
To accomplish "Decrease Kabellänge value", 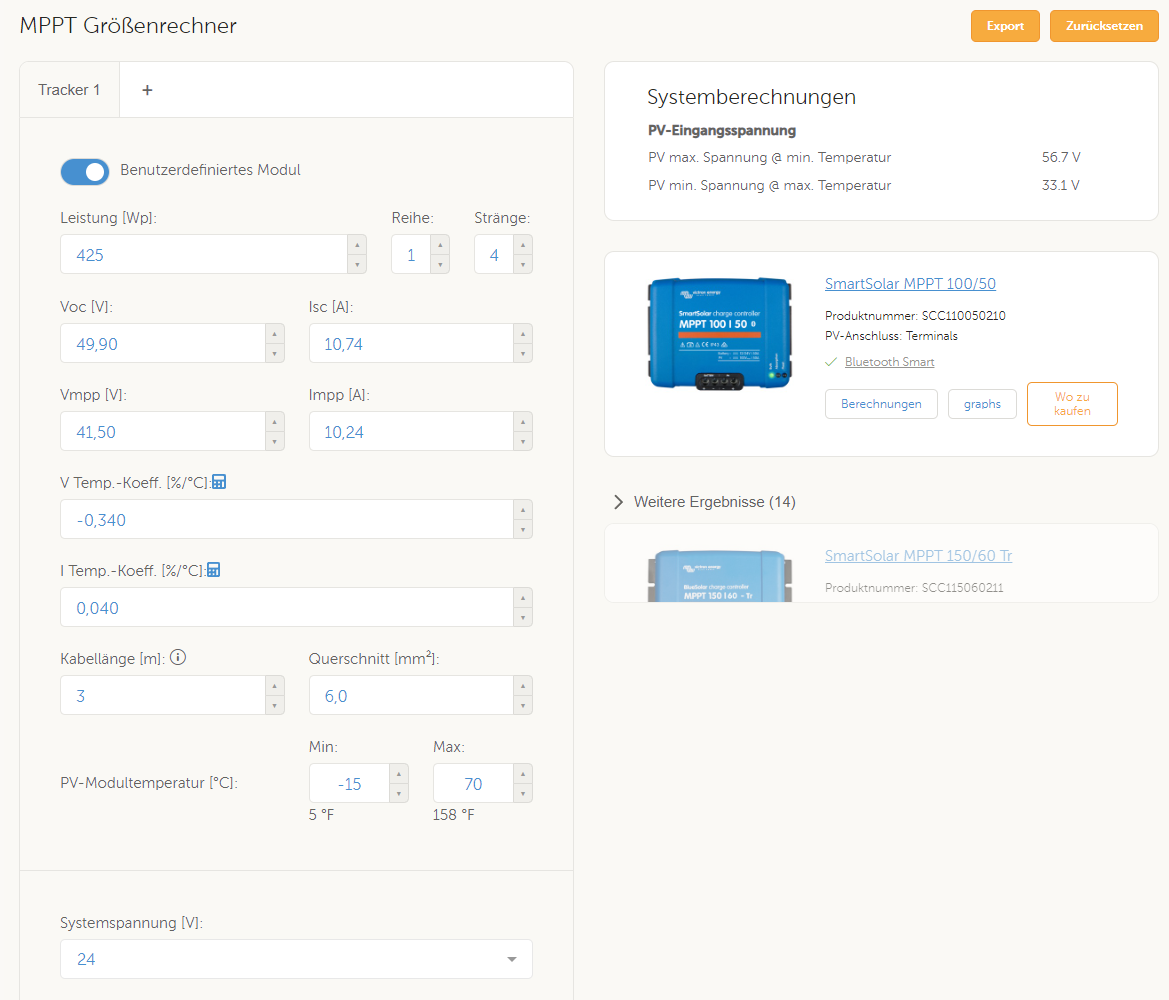I will coord(274,705).
